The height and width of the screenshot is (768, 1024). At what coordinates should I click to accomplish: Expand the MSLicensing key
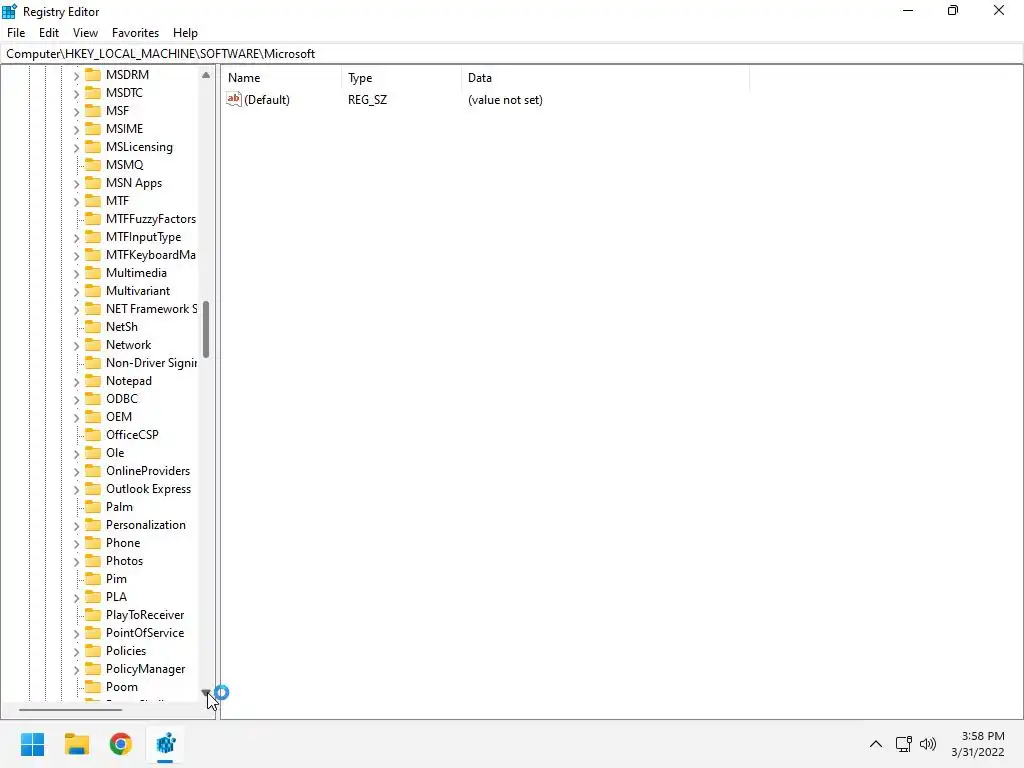point(76,148)
